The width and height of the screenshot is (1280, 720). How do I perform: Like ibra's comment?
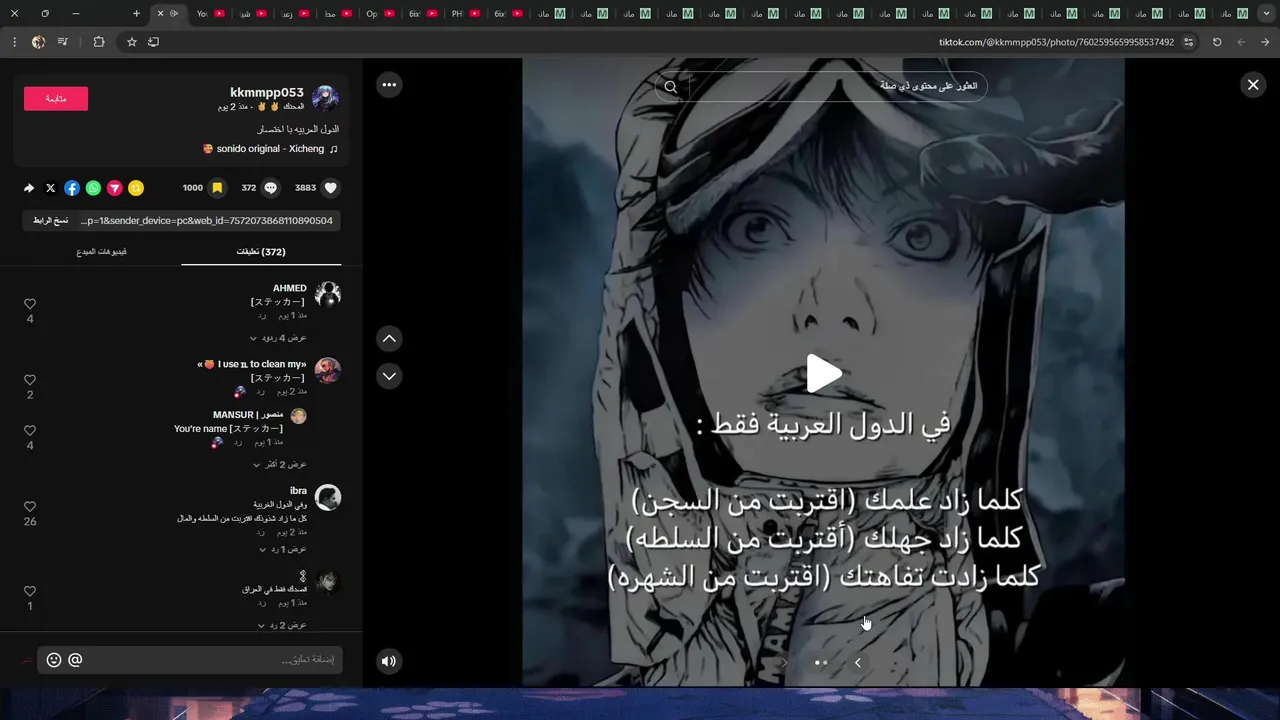click(30, 507)
